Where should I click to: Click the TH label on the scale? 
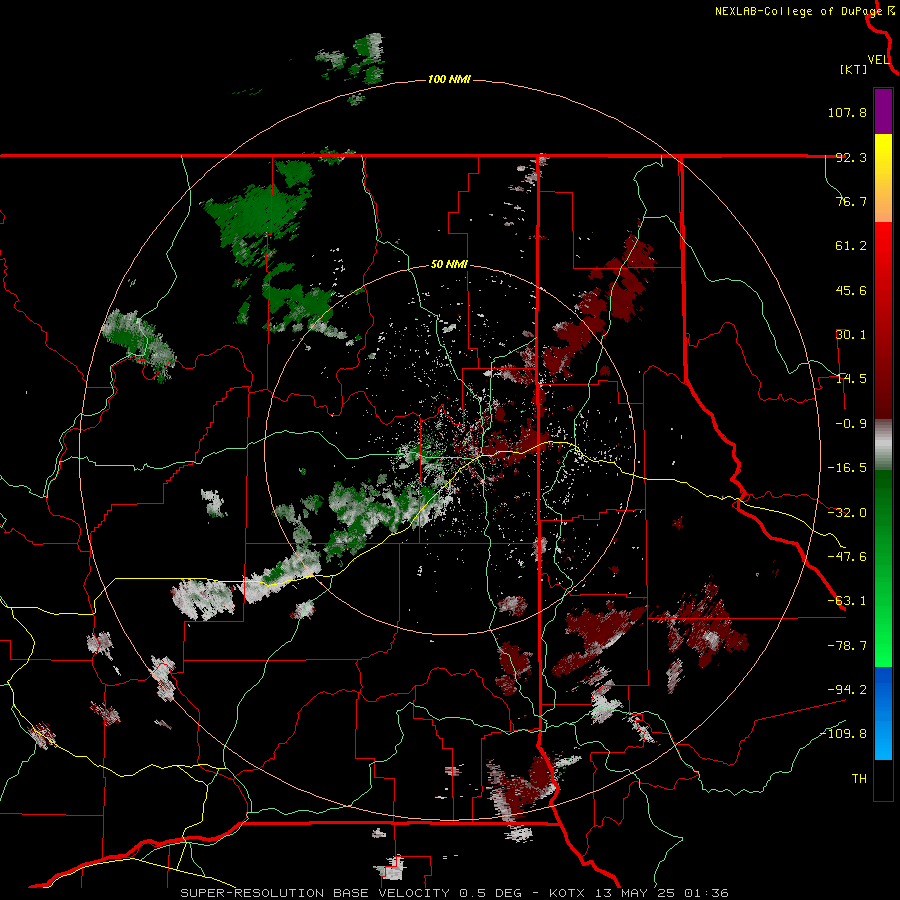[859, 779]
